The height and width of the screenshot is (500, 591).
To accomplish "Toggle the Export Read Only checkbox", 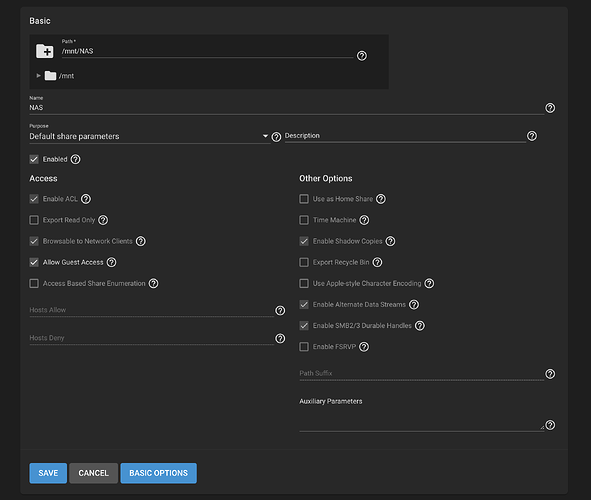I will (x=34, y=220).
